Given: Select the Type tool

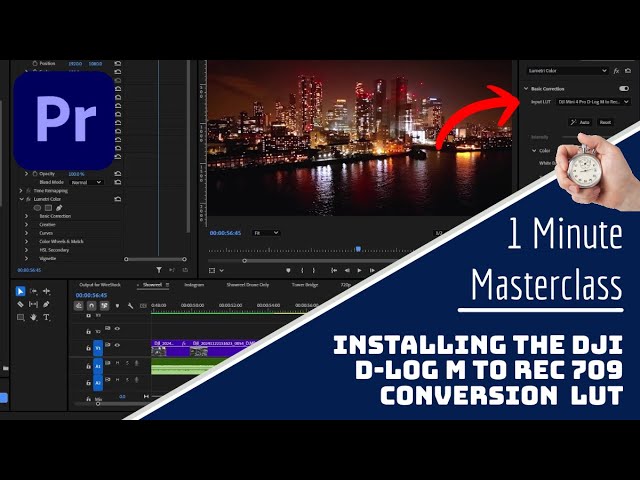Looking at the screenshot, I should (47, 317).
